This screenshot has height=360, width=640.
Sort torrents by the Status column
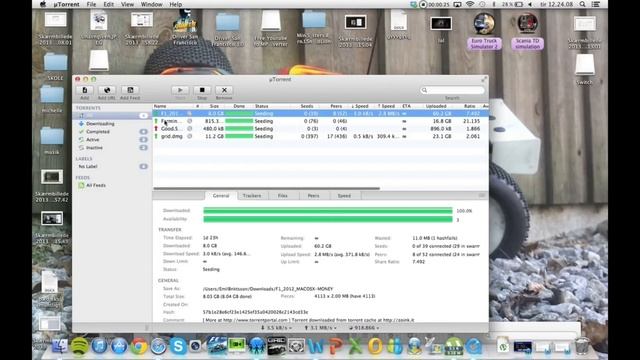coord(262,106)
